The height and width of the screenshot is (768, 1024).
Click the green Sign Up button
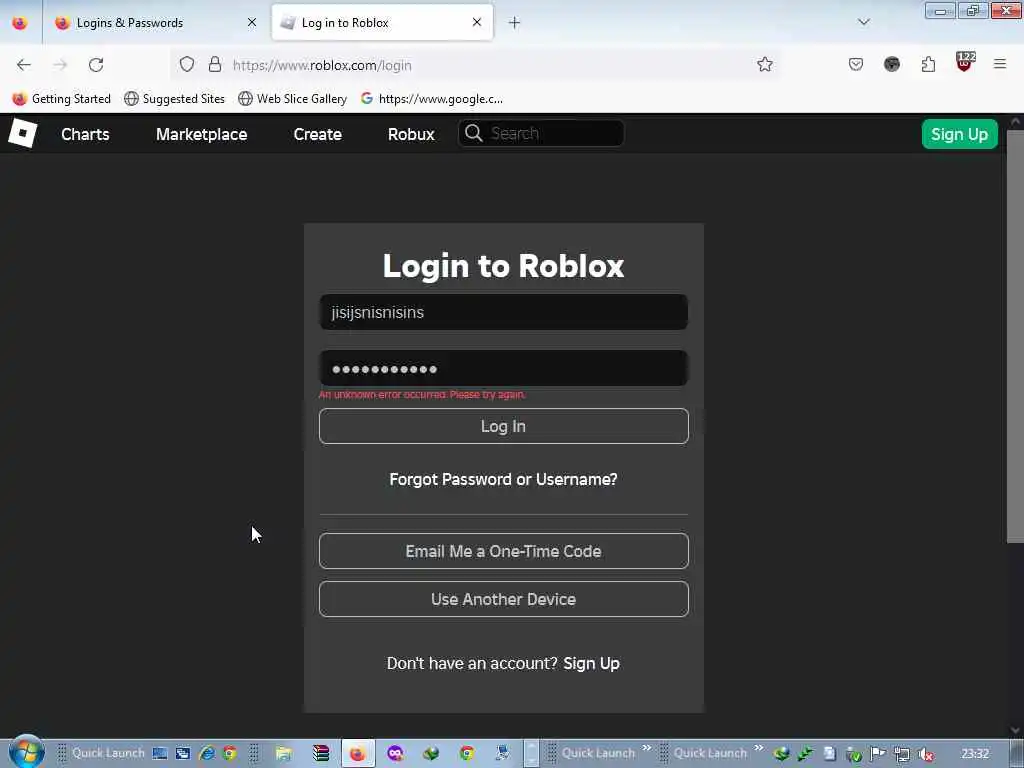pyautogui.click(x=959, y=134)
